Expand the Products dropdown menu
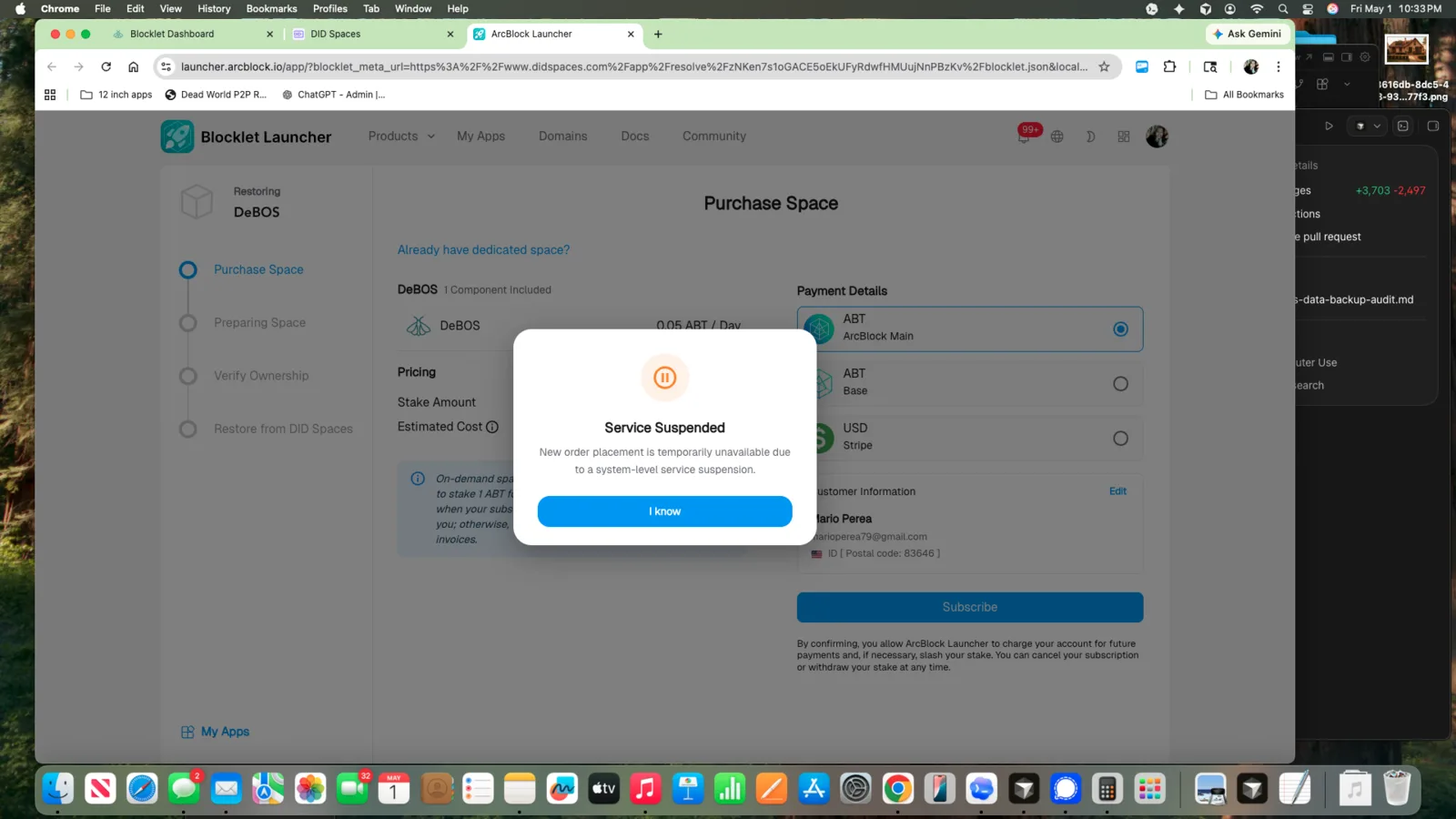The image size is (1456, 819). pos(401,136)
